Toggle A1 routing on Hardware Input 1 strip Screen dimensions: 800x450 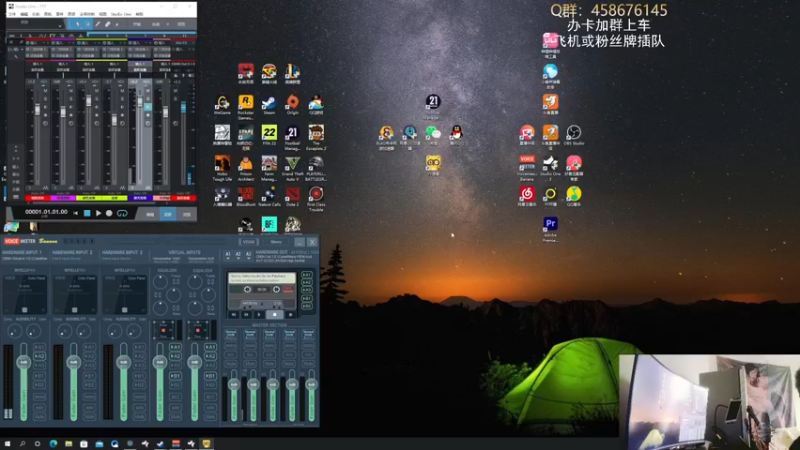pyautogui.click(x=39, y=347)
